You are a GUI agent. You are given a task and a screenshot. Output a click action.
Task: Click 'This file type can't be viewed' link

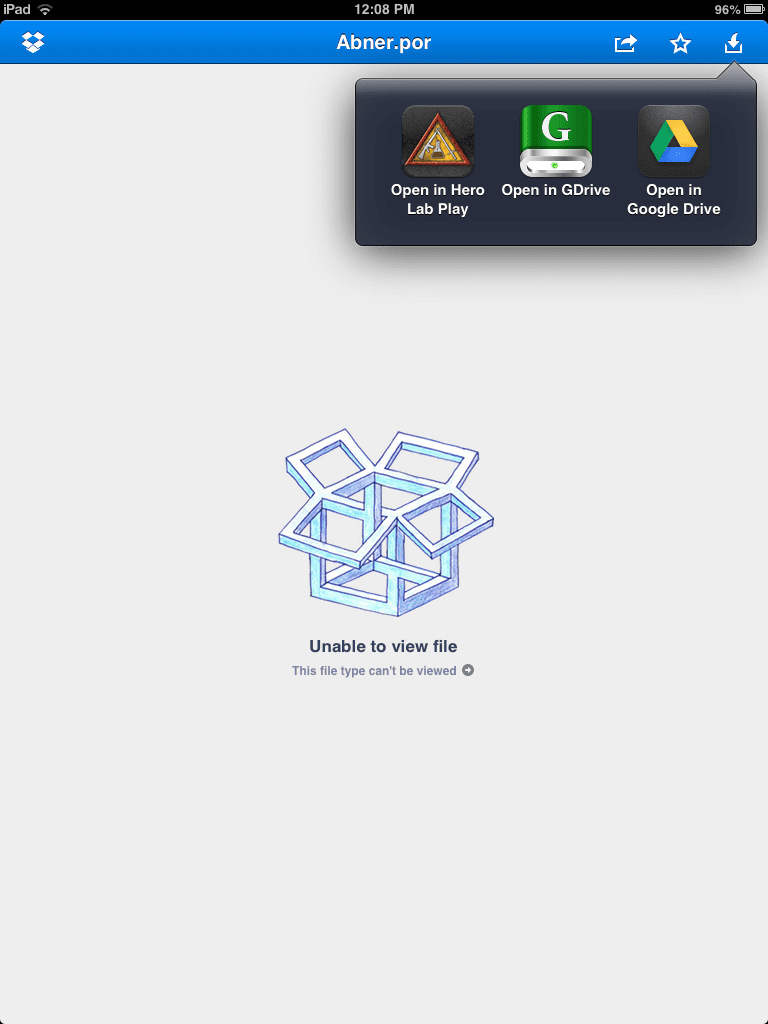coord(374,671)
